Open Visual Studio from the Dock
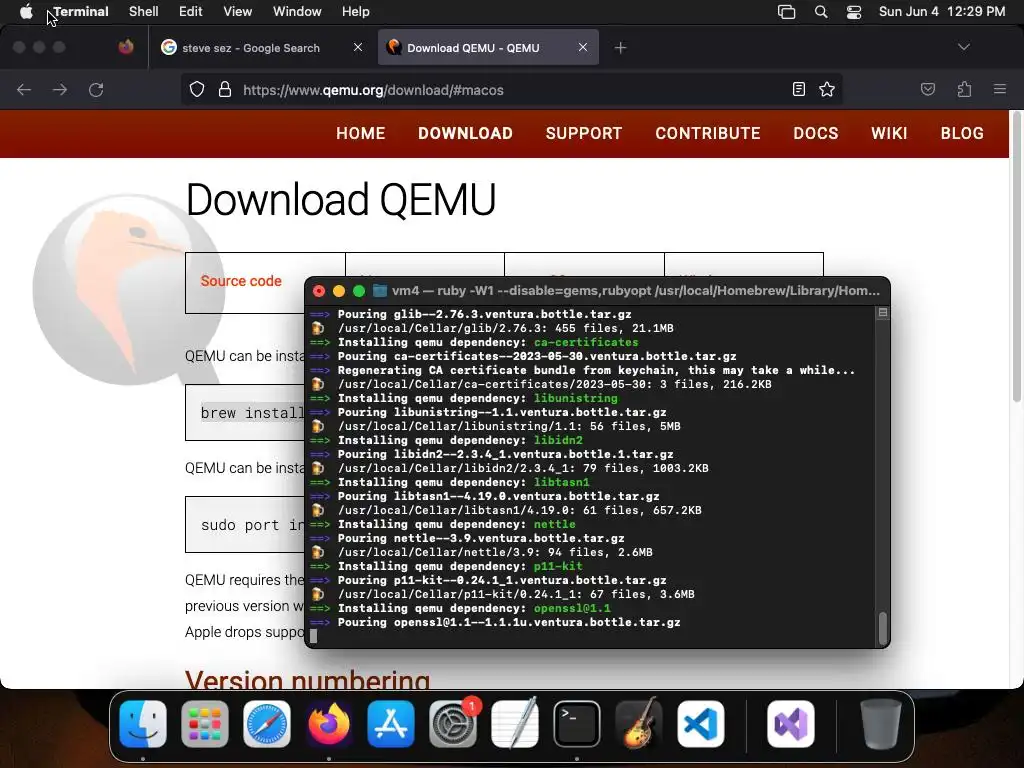The image size is (1024, 768). 791,724
